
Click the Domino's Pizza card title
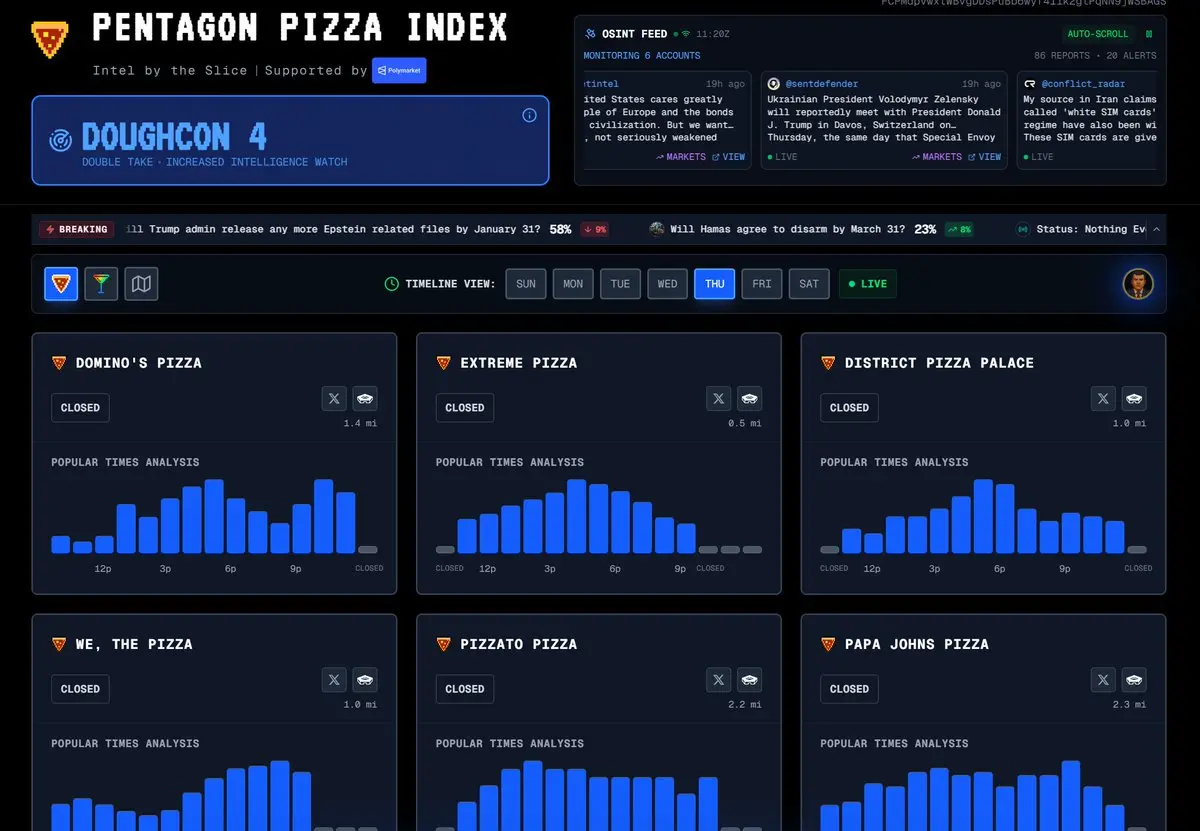(x=139, y=363)
